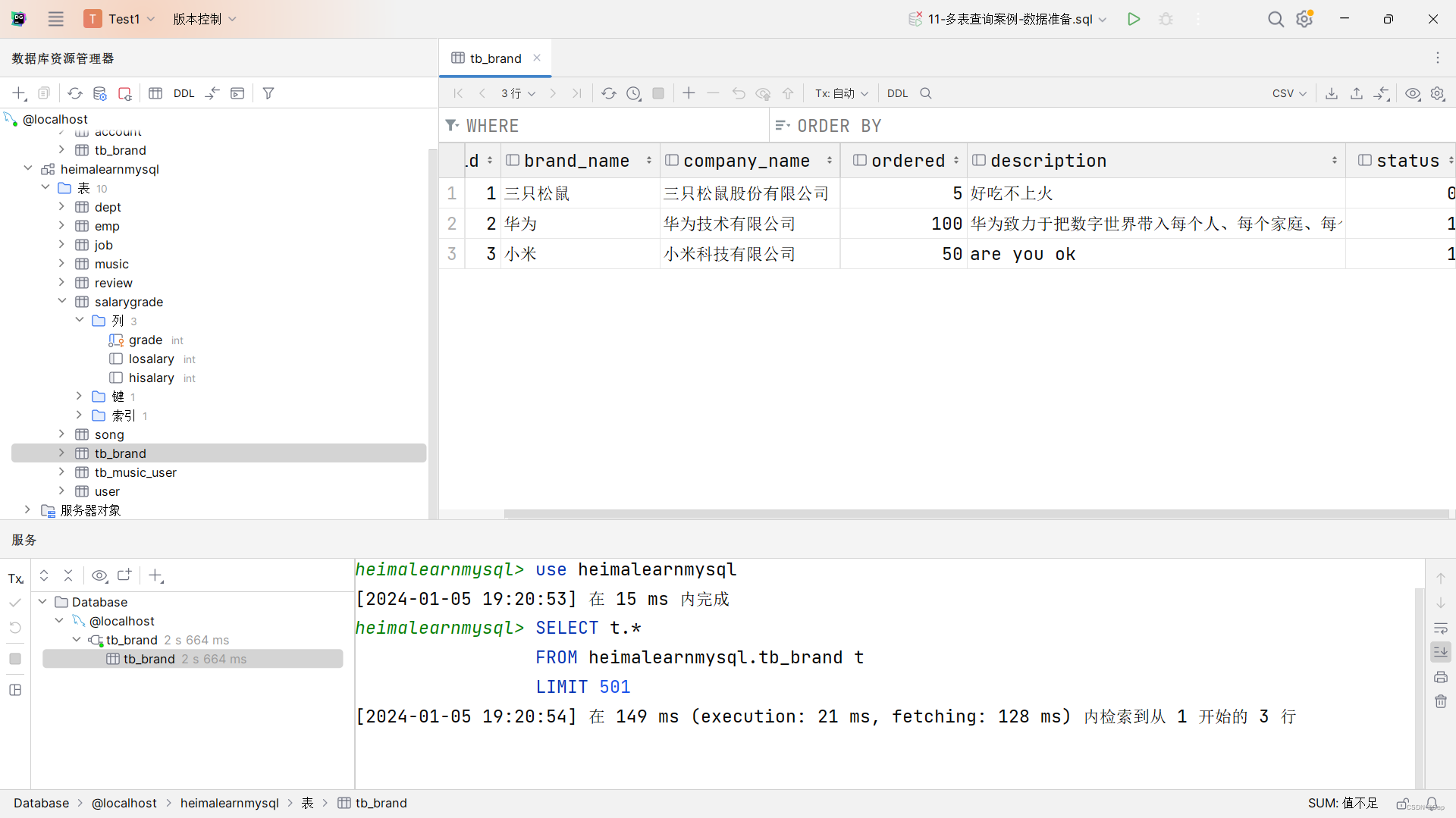This screenshot has width=1456, height=818.
Task: Select the song table
Action: 108,434
